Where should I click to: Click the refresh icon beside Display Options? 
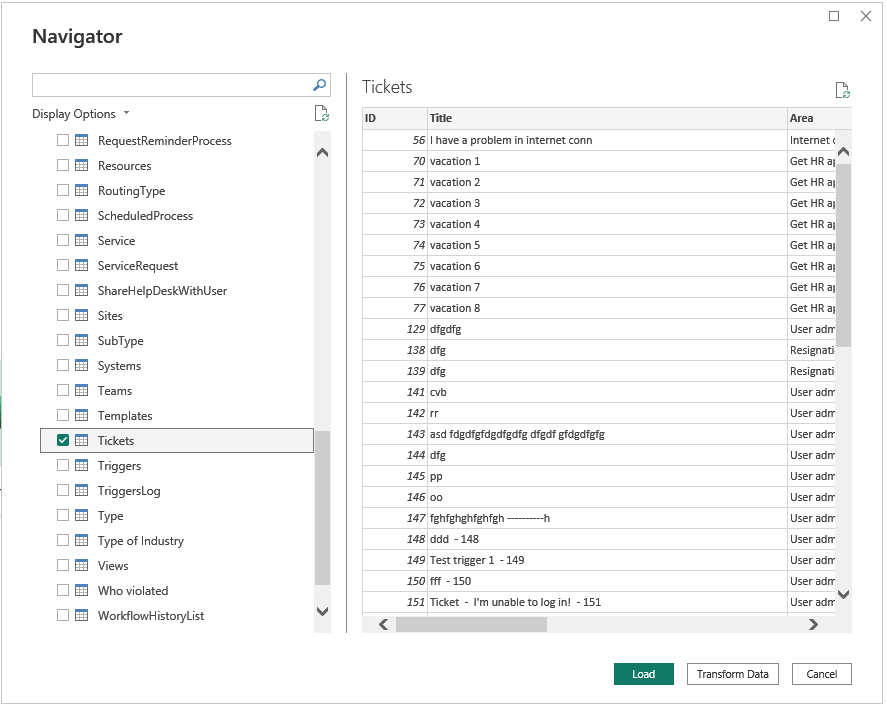click(321, 113)
